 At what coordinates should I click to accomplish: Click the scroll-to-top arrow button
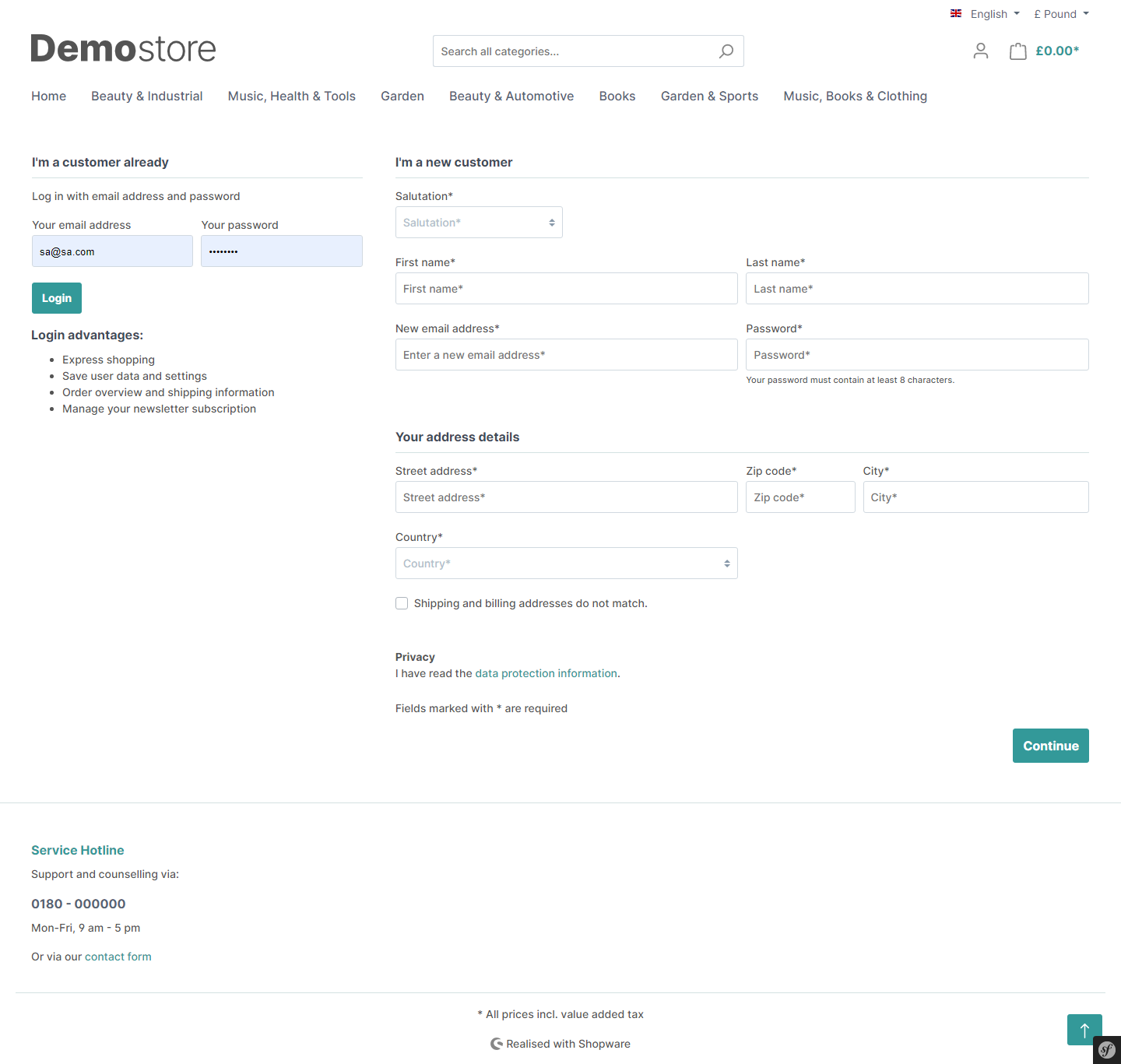click(1084, 1030)
